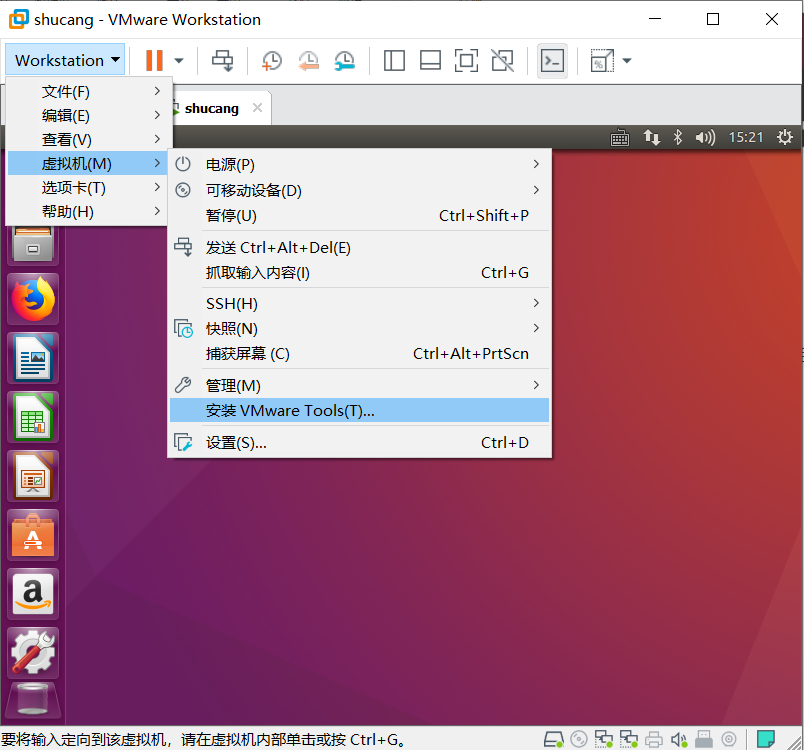Open the Ubuntu network indicator
Image resolution: width=804 pixels, height=750 pixels.
(652, 137)
